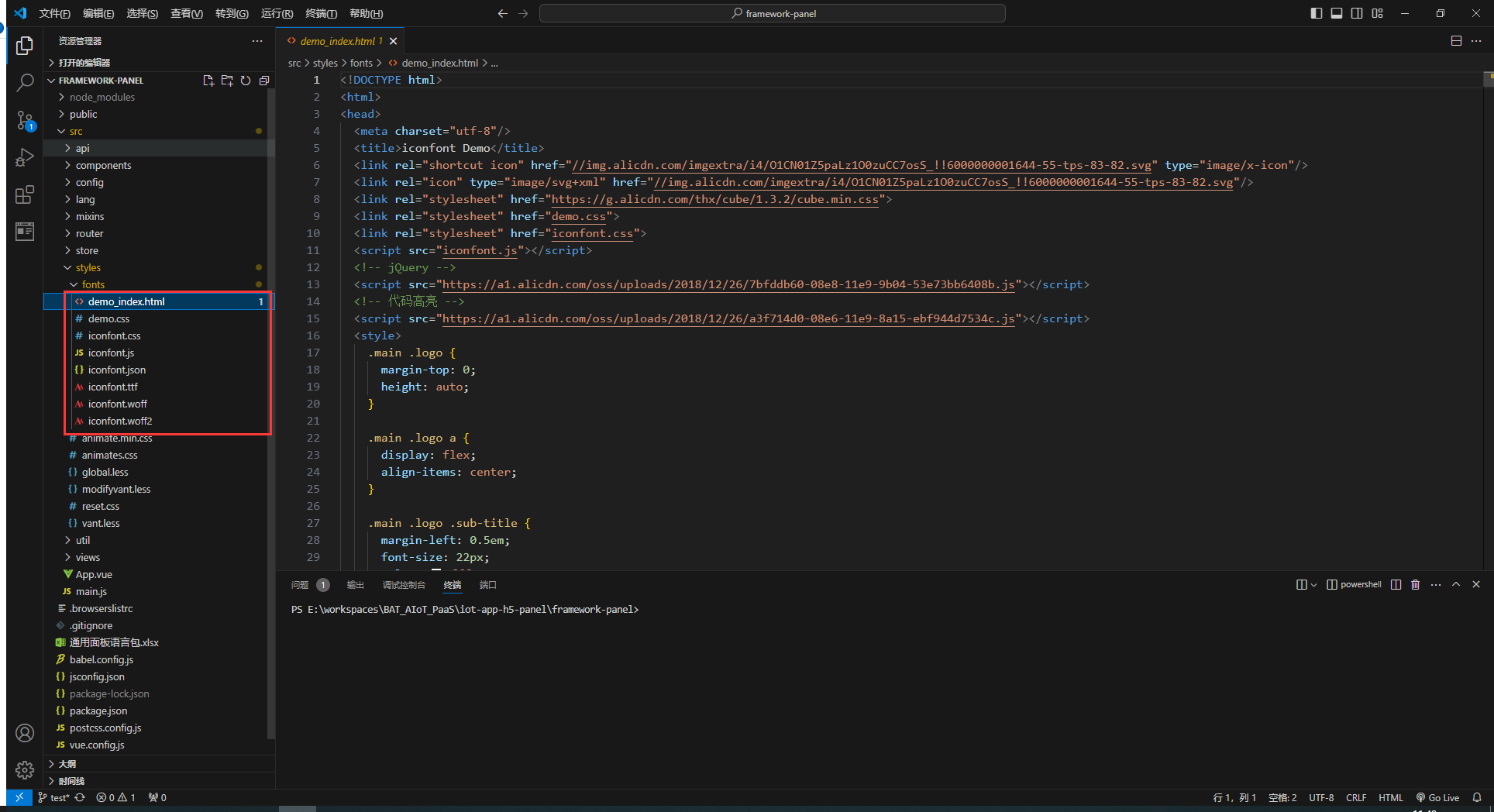Collapse the styles folder
The height and width of the screenshot is (812, 1494).
point(160,267)
